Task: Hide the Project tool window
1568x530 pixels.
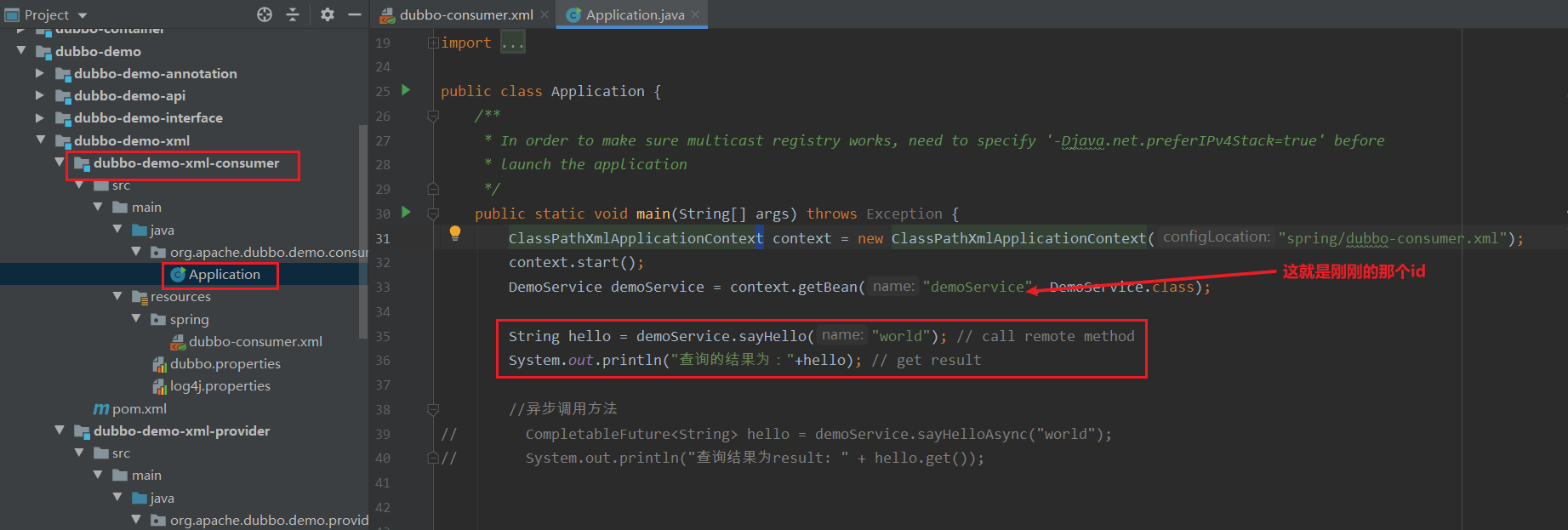Action: click(355, 14)
